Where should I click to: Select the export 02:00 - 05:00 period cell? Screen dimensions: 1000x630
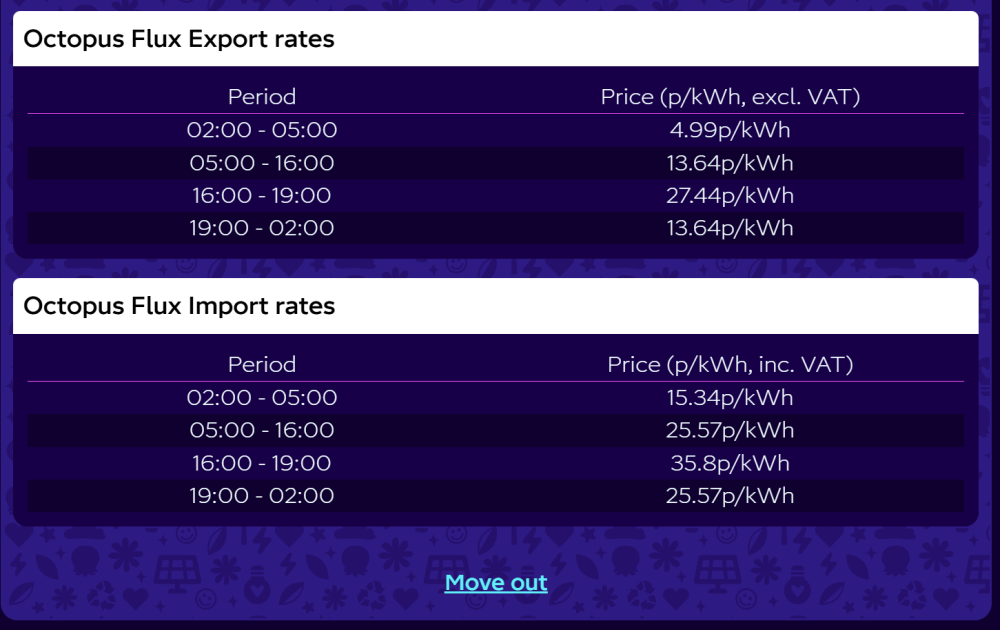coord(262,130)
